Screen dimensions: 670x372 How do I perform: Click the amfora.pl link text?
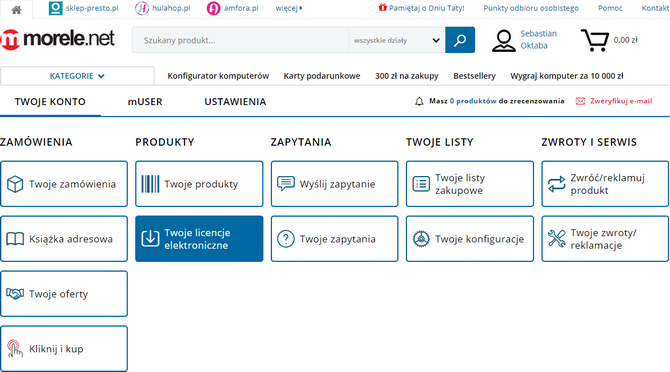241,8
